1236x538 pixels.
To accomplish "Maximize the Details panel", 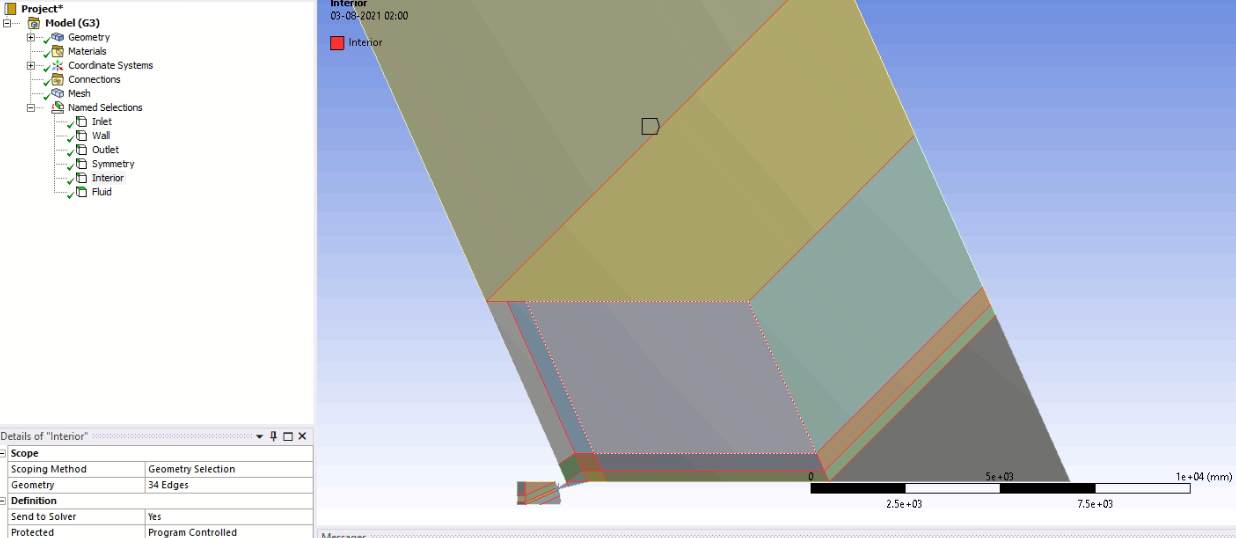I will click(x=288, y=437).
